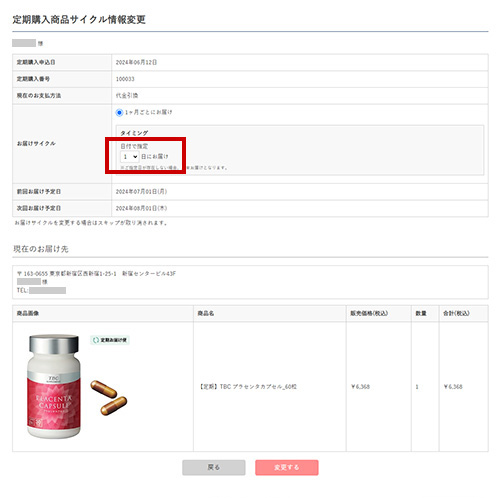Image resolution: width=500 pixels, height=498 pixels.
Task: Click the 販売価格(税込) column header
Action: click(369, 313)
